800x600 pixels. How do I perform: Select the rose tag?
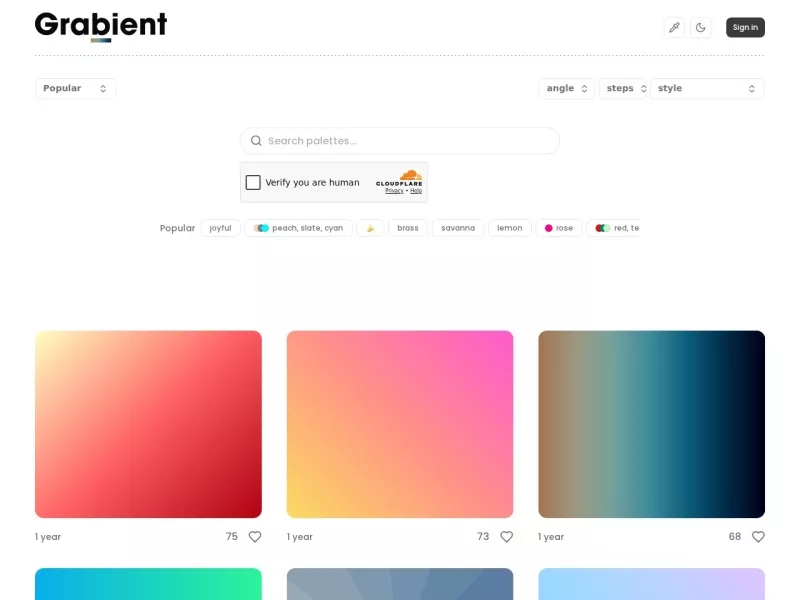559,228
